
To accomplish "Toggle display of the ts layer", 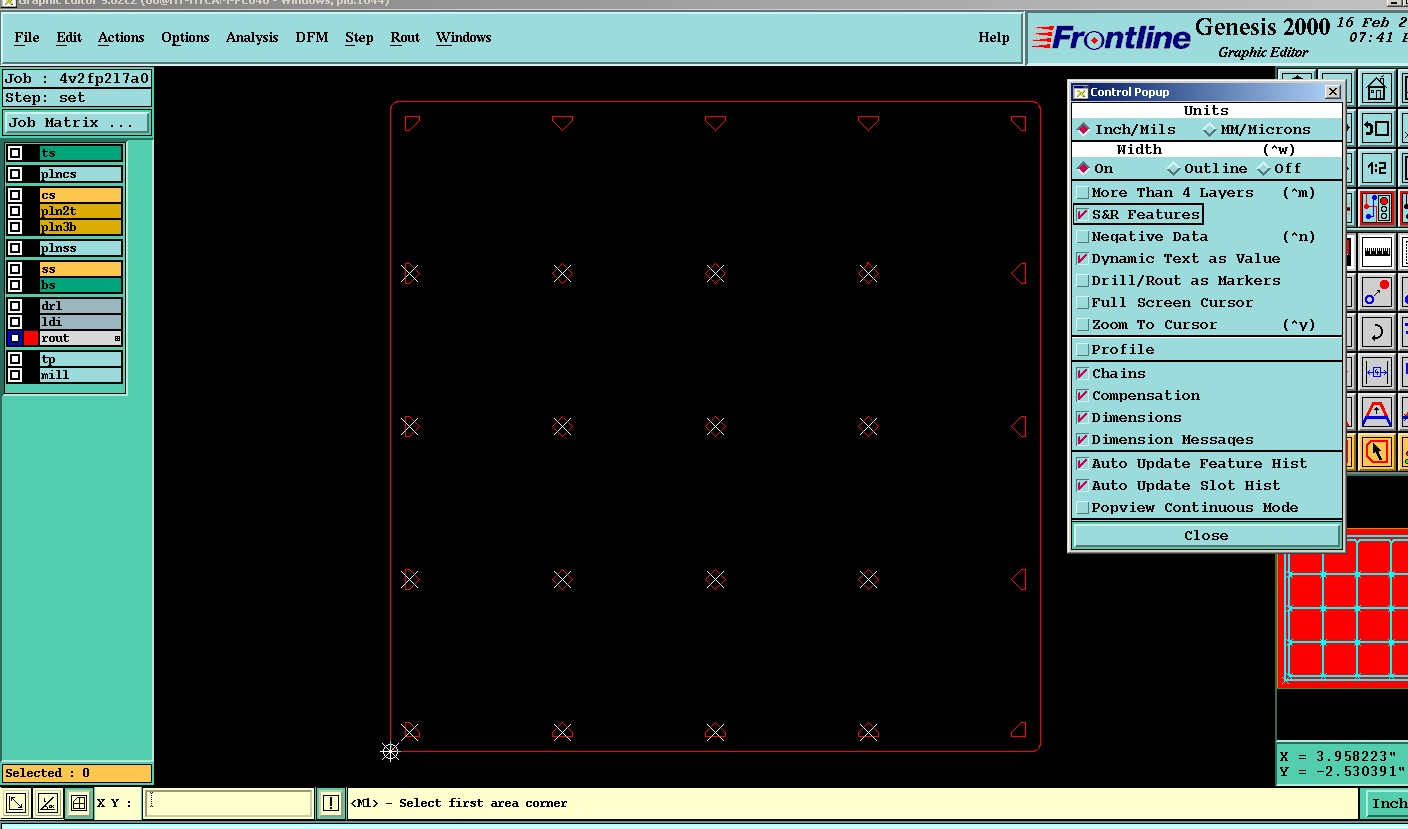I will click(x=15, y=153).
